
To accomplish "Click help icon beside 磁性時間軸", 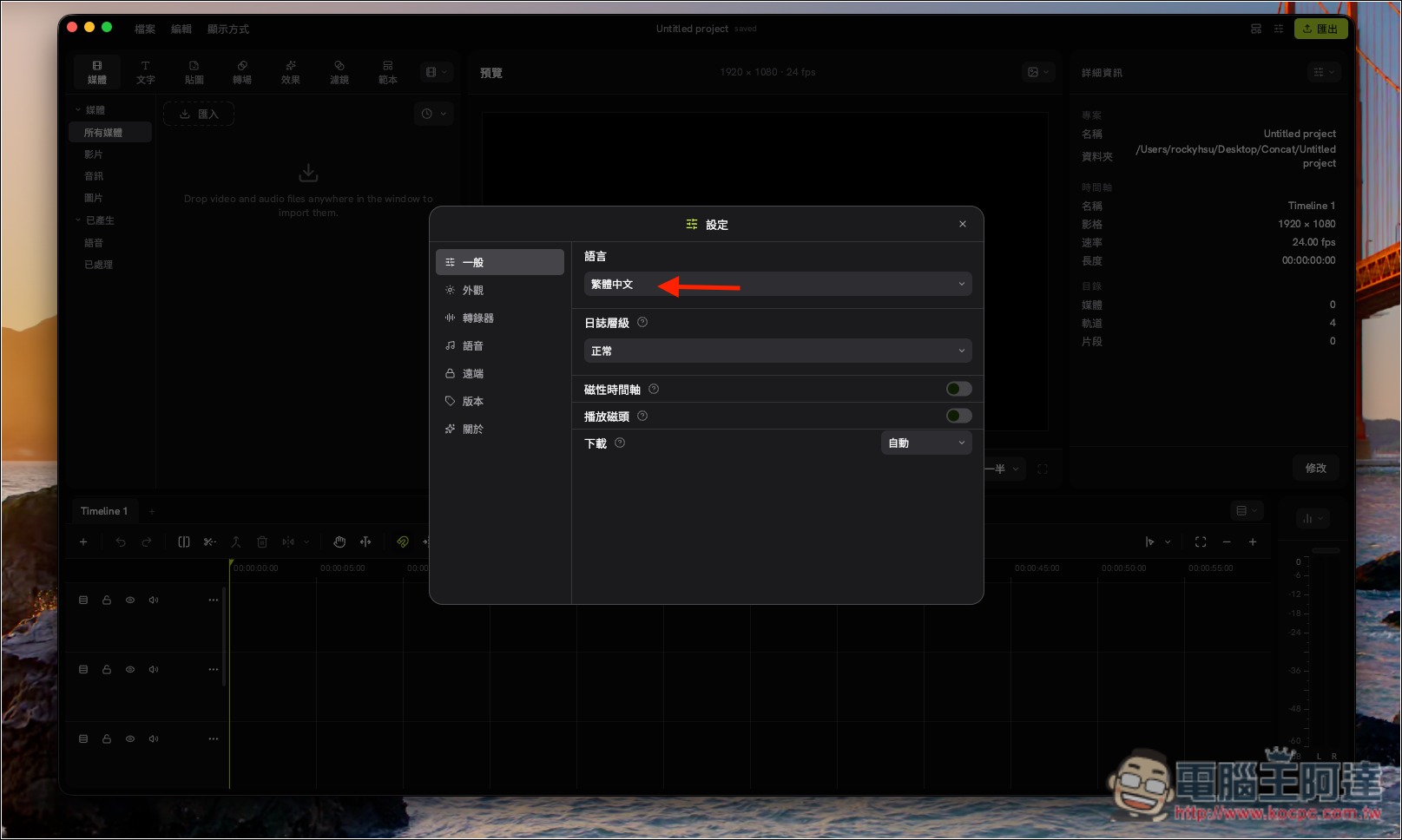I will [654, 389].
